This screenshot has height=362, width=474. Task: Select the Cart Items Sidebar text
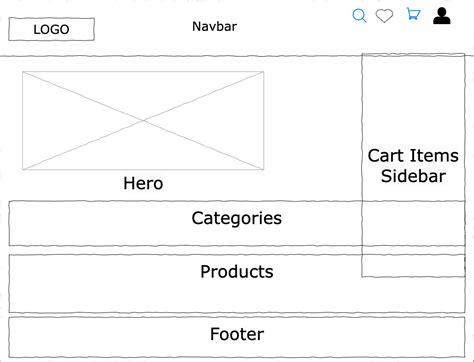(413, 166)
